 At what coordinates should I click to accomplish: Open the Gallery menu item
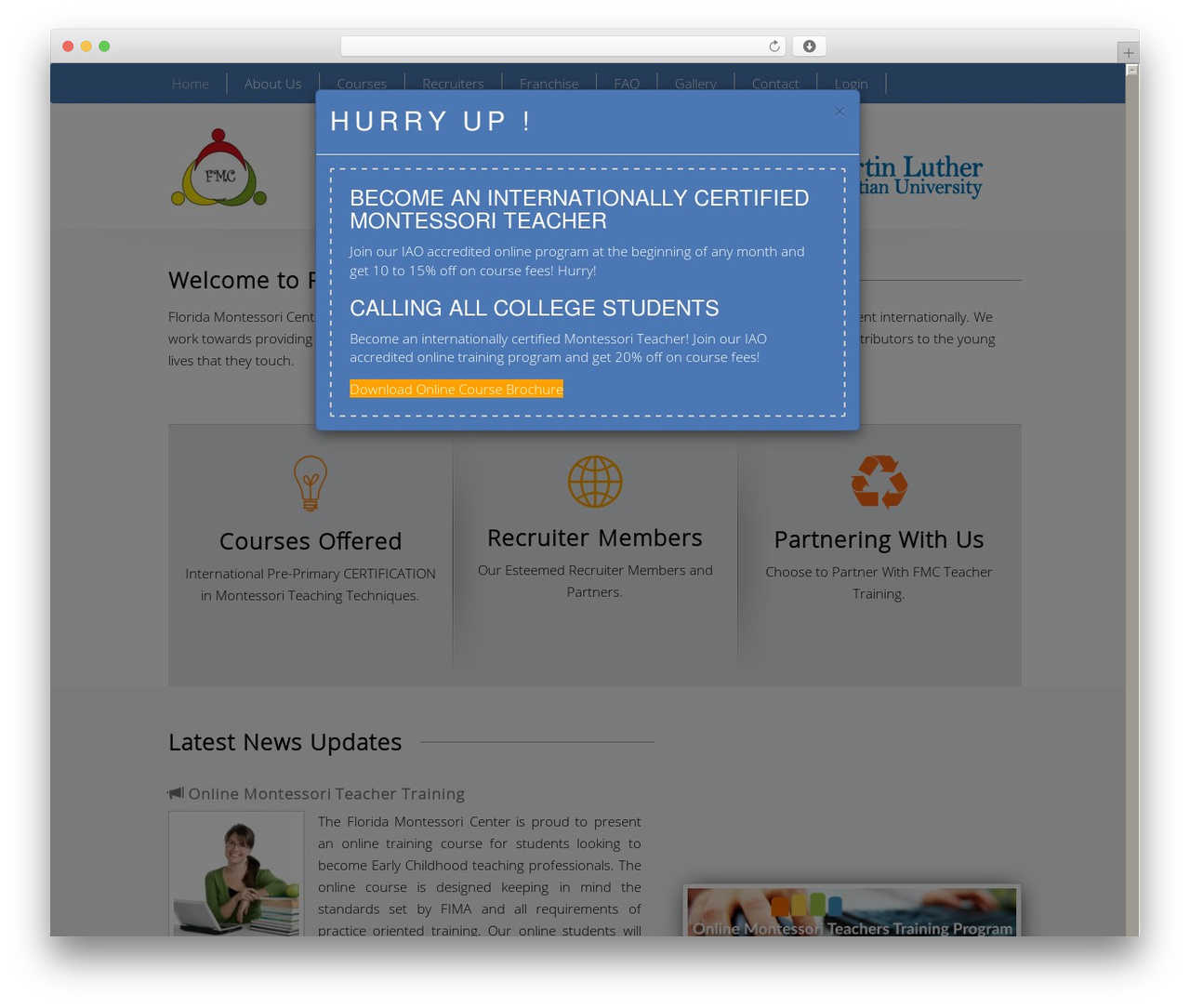coord(695,84)
